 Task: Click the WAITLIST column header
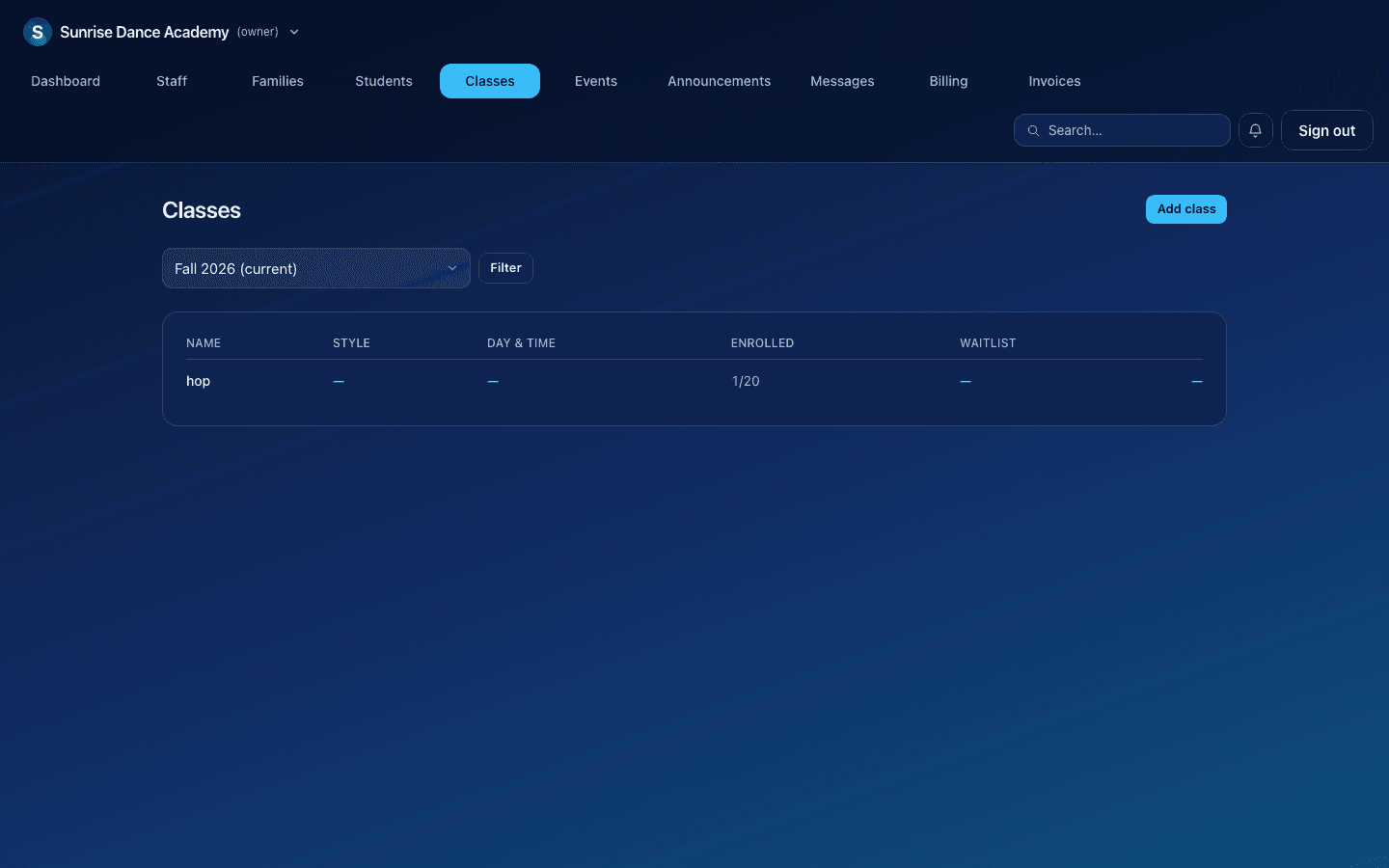point(988,343)
